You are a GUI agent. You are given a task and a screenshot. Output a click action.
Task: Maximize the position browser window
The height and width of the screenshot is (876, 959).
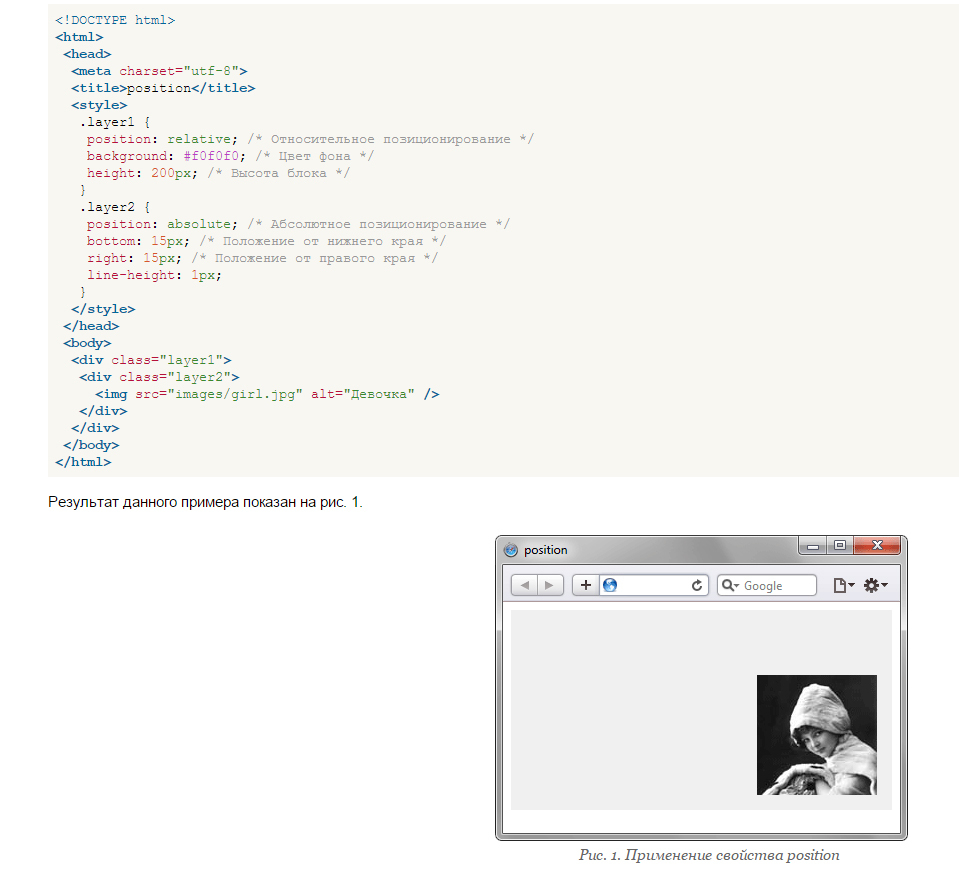click(x=840, y=546)
